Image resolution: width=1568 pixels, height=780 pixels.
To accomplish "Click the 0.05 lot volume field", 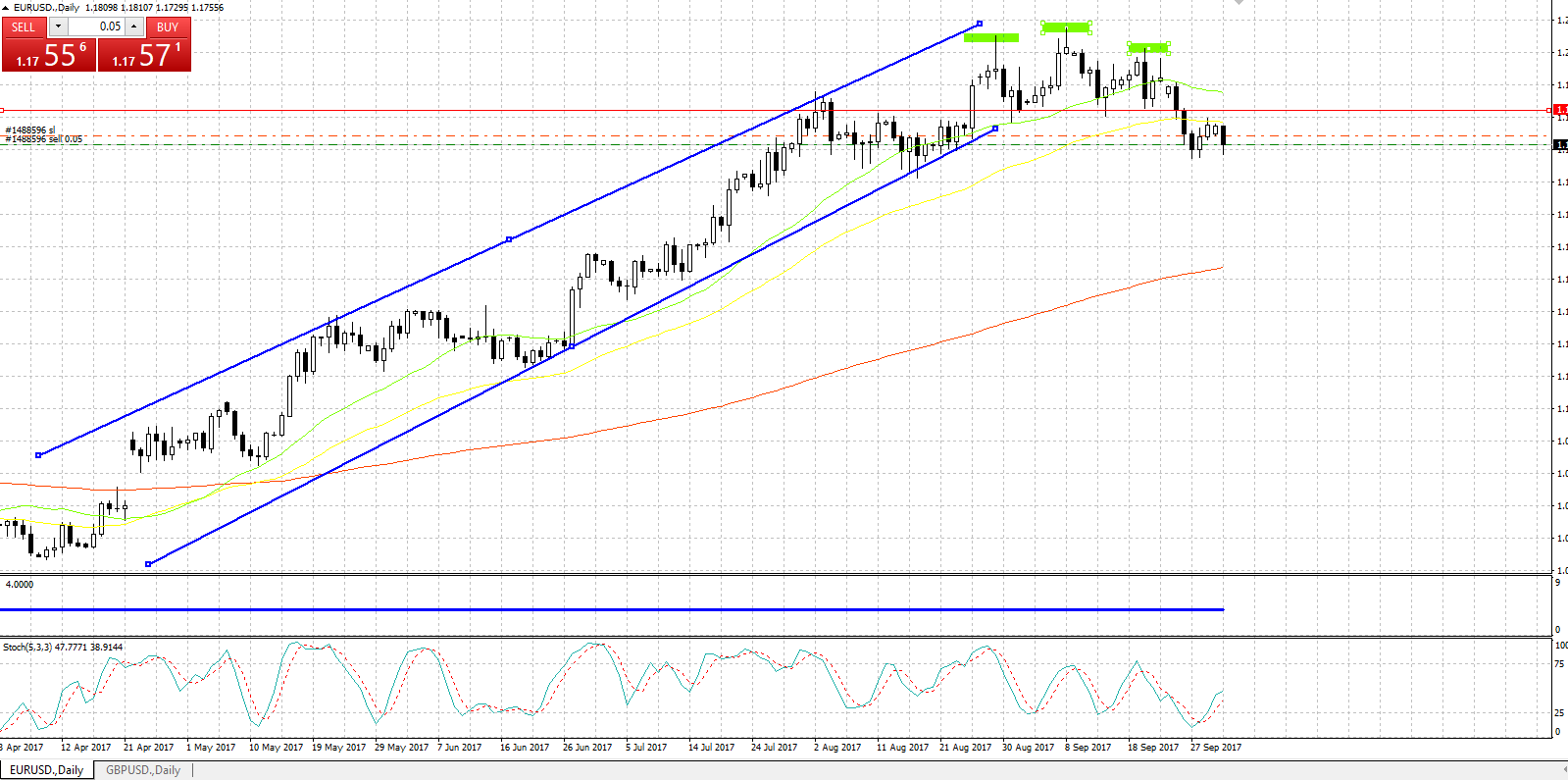I will 96,26.
